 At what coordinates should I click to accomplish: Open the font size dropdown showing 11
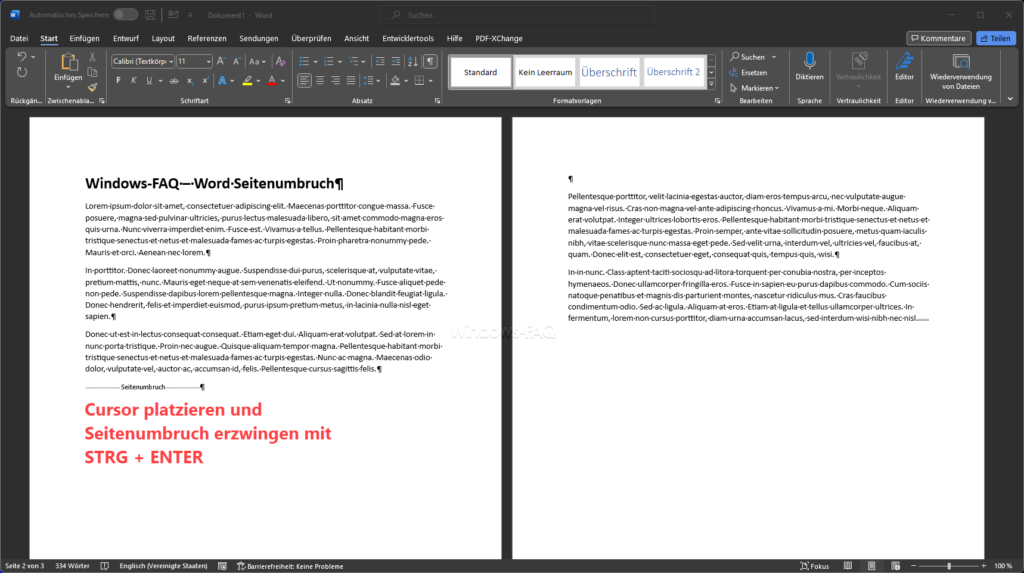pyautogui.click(x=208, y=61)
